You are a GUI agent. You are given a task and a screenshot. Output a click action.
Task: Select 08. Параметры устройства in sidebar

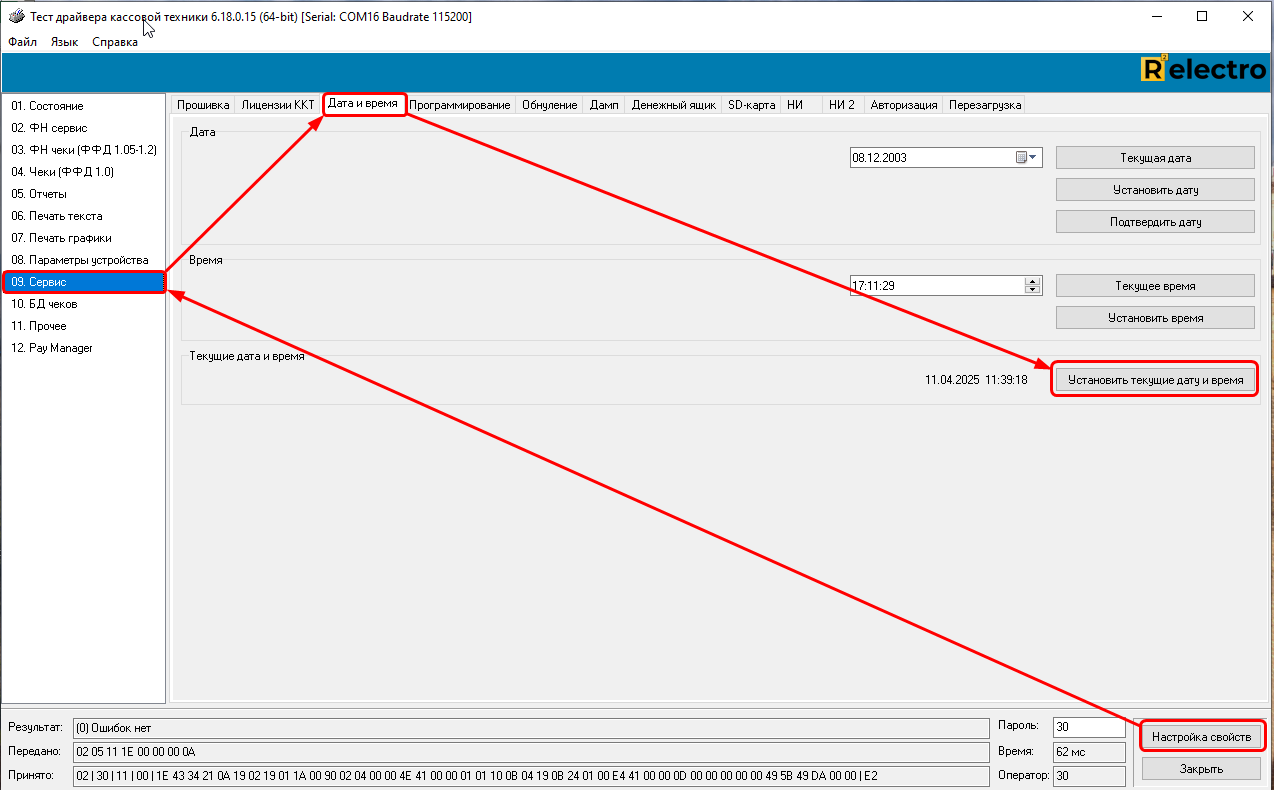(80, 260)
